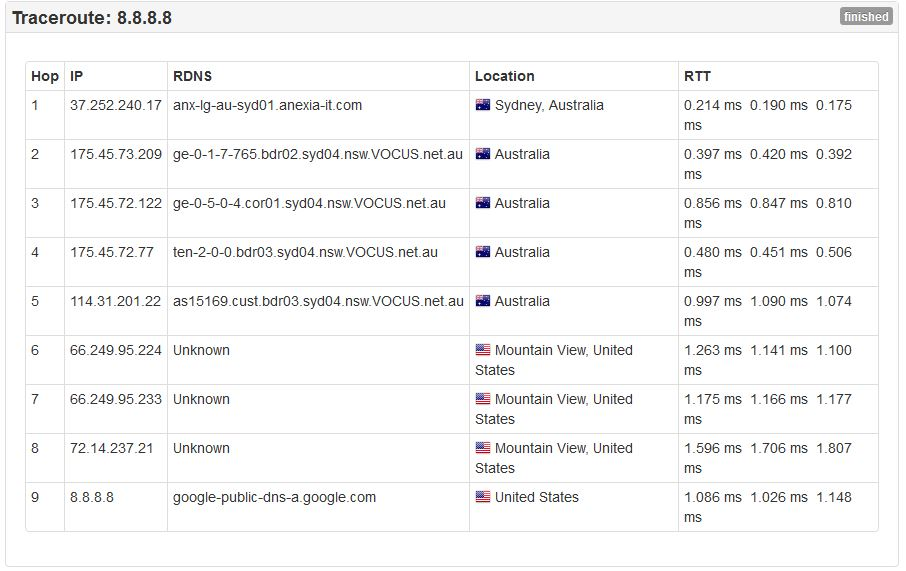Click the Australian flag in hop 4 row
This screenshot has width=906, height=571.
(x=483, y=252)
